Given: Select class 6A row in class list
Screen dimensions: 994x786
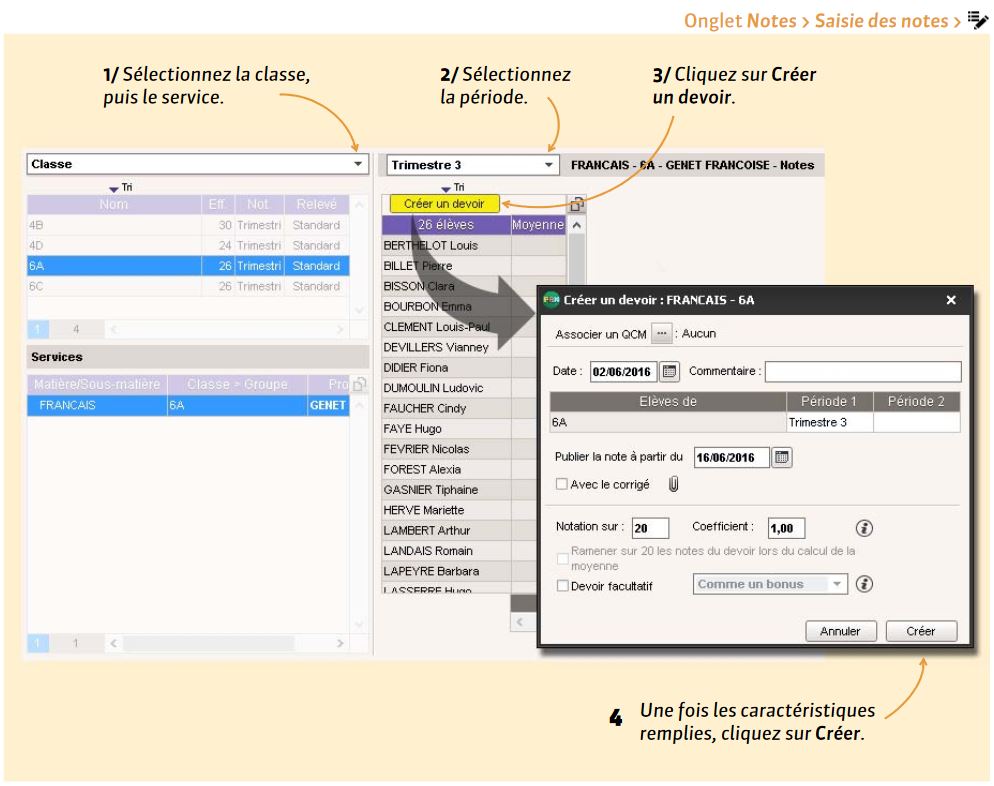Looking at the screenshot, I should pos(188,267).
